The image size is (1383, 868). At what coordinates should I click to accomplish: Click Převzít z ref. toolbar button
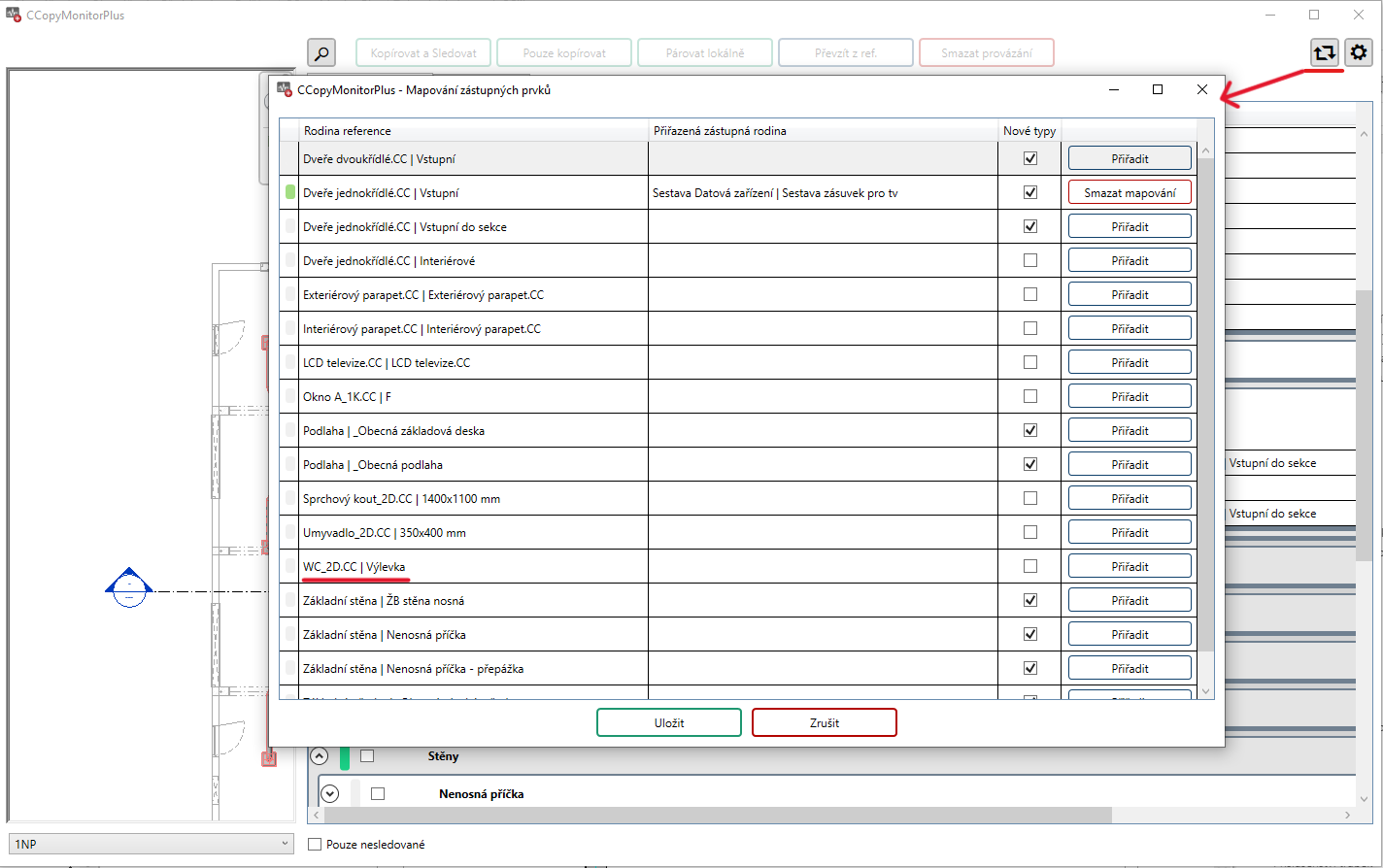[846, 52]
